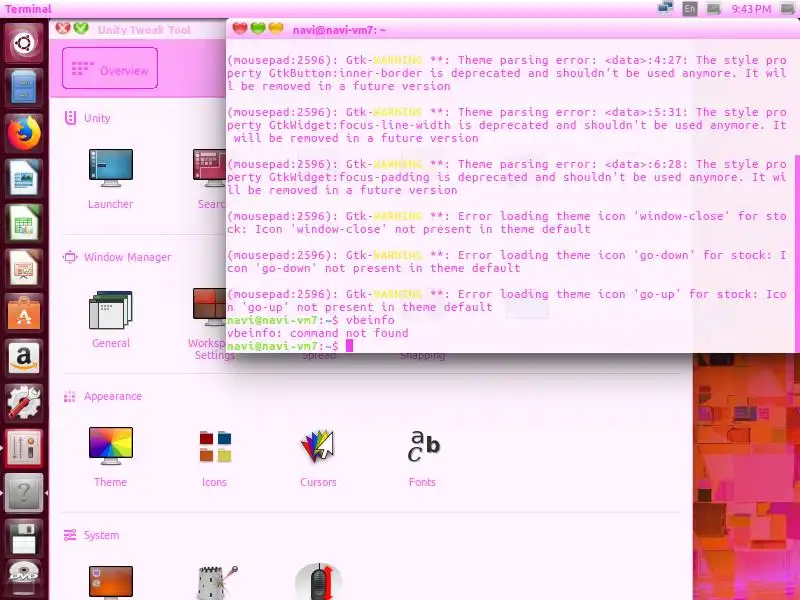Open LibreOffice Calc from the launcher
800x600 pixels.
point(24,223)
